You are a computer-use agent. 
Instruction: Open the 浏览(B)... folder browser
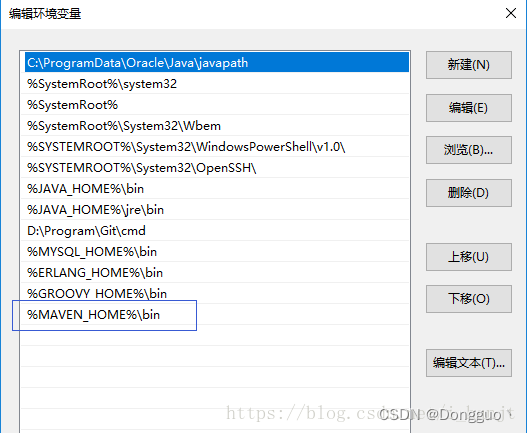[x=469, y=150]
